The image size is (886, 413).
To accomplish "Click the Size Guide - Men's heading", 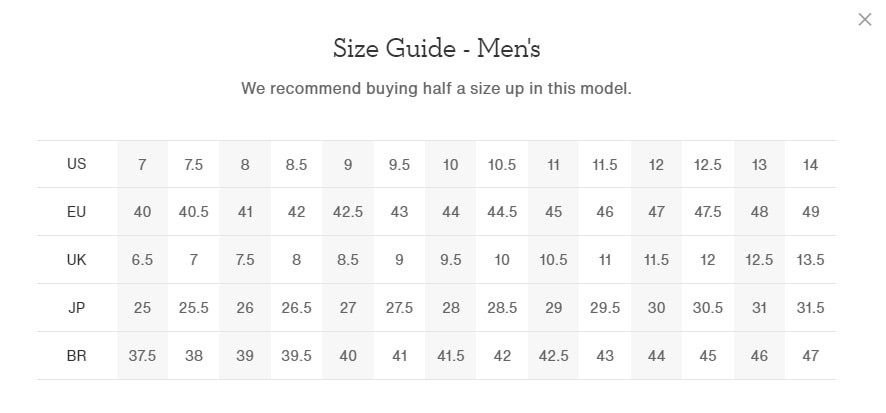I will click(436, 49).
